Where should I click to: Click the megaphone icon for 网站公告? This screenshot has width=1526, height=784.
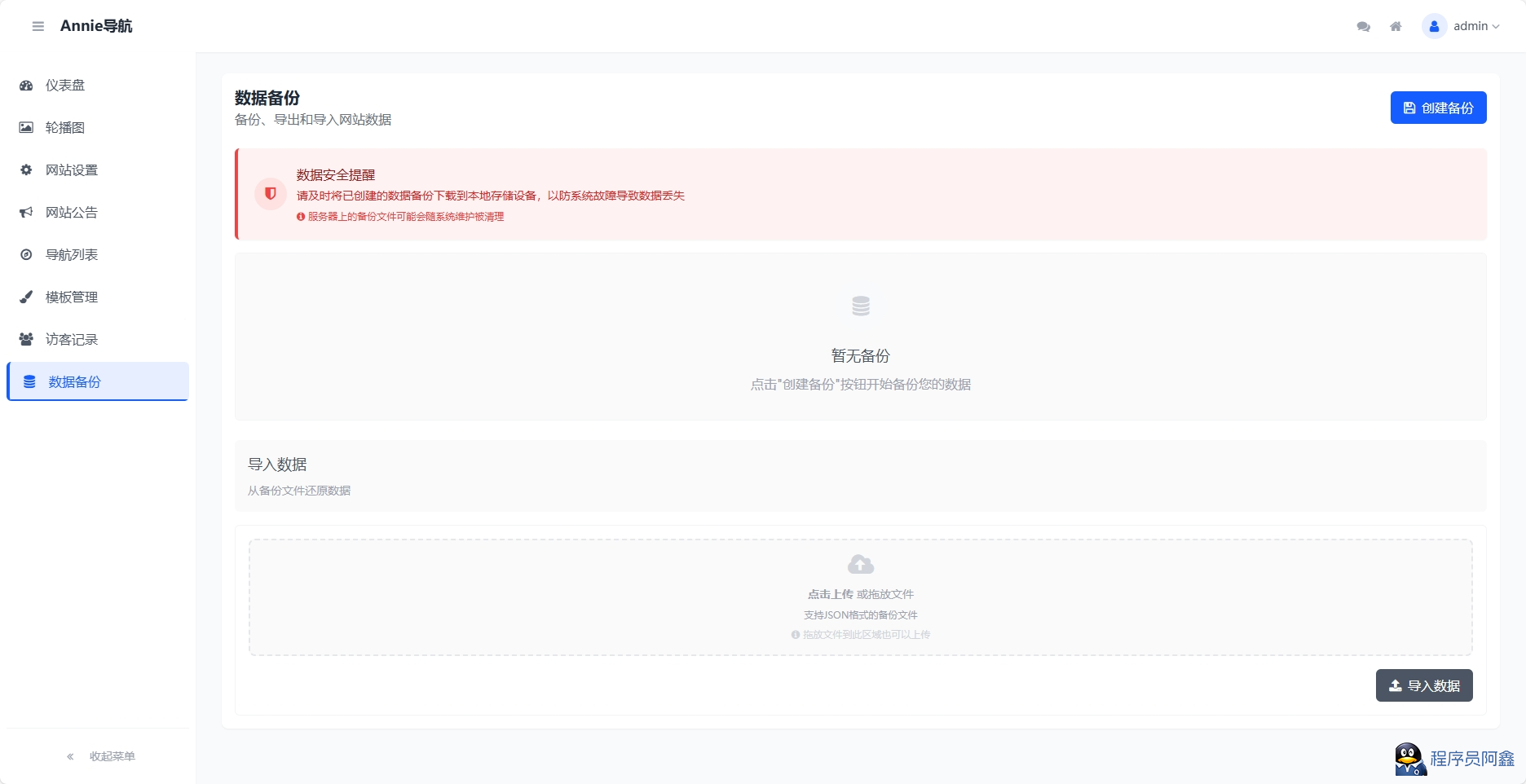coord(26,212)
